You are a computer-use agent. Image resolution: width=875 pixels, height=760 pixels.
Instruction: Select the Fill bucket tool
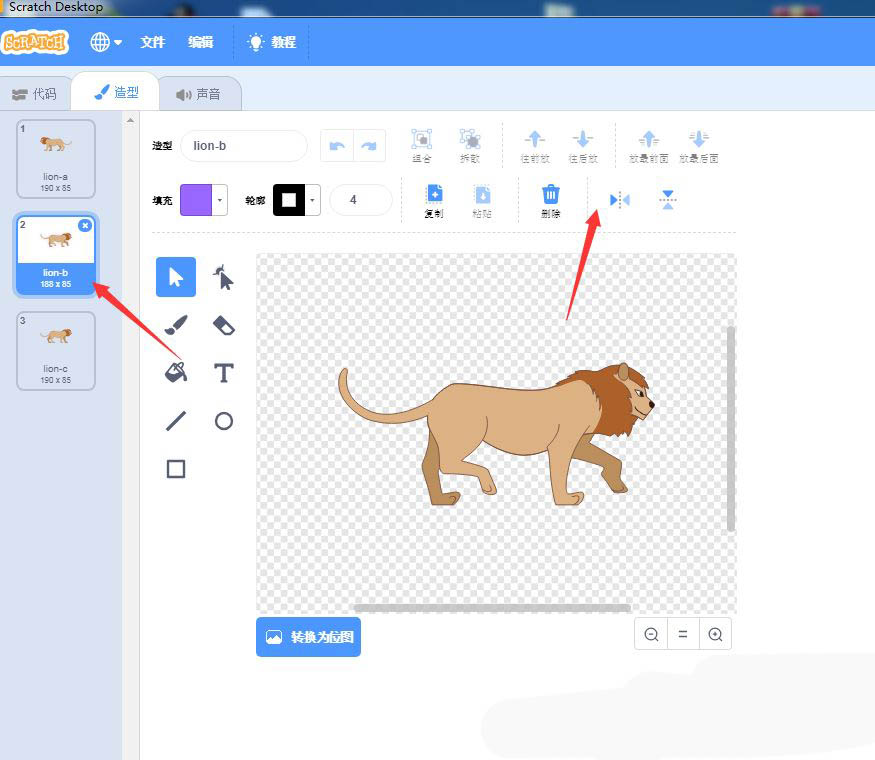176,372
